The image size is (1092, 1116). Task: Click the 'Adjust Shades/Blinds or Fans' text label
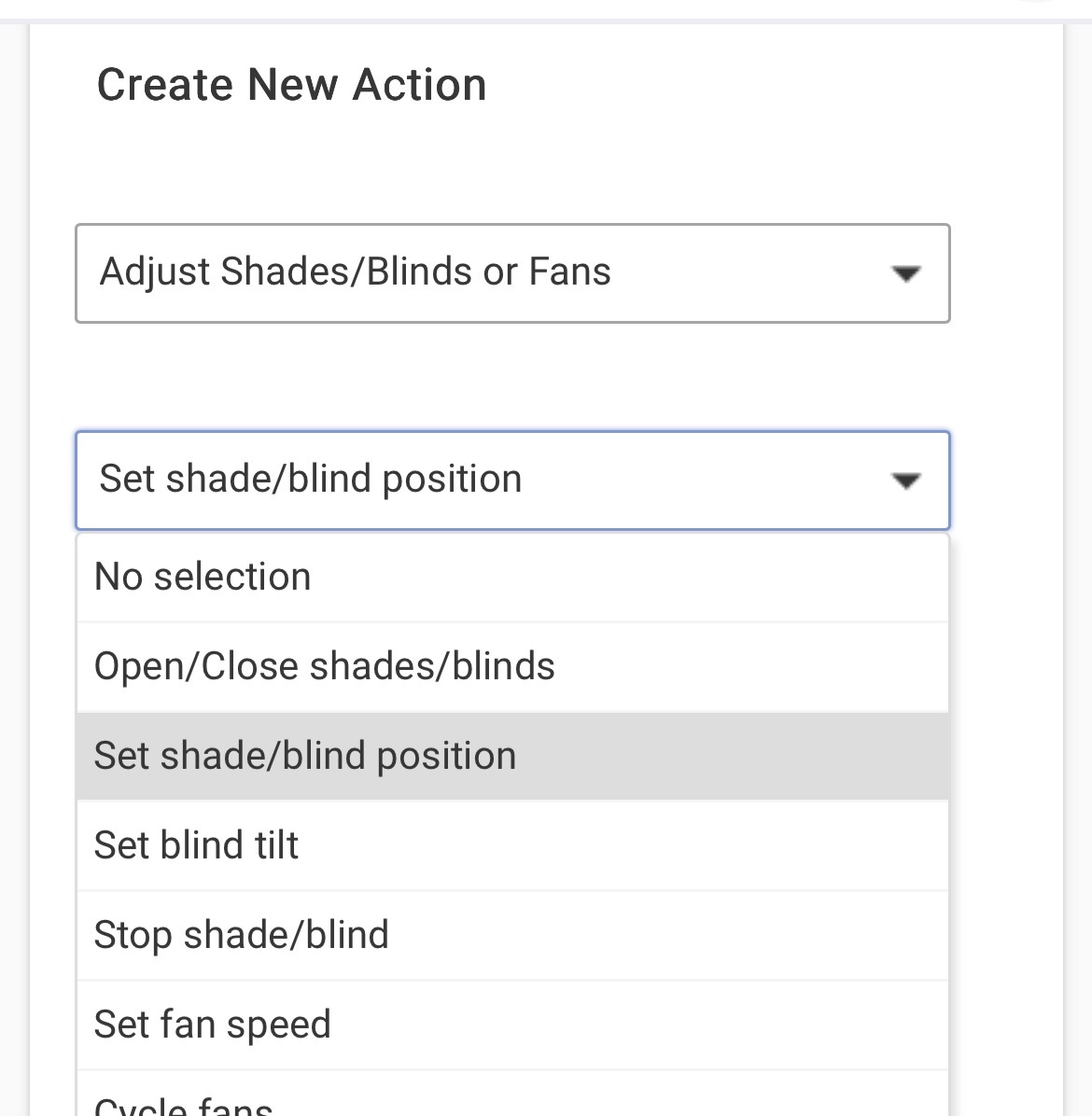[x=355, y=272]
